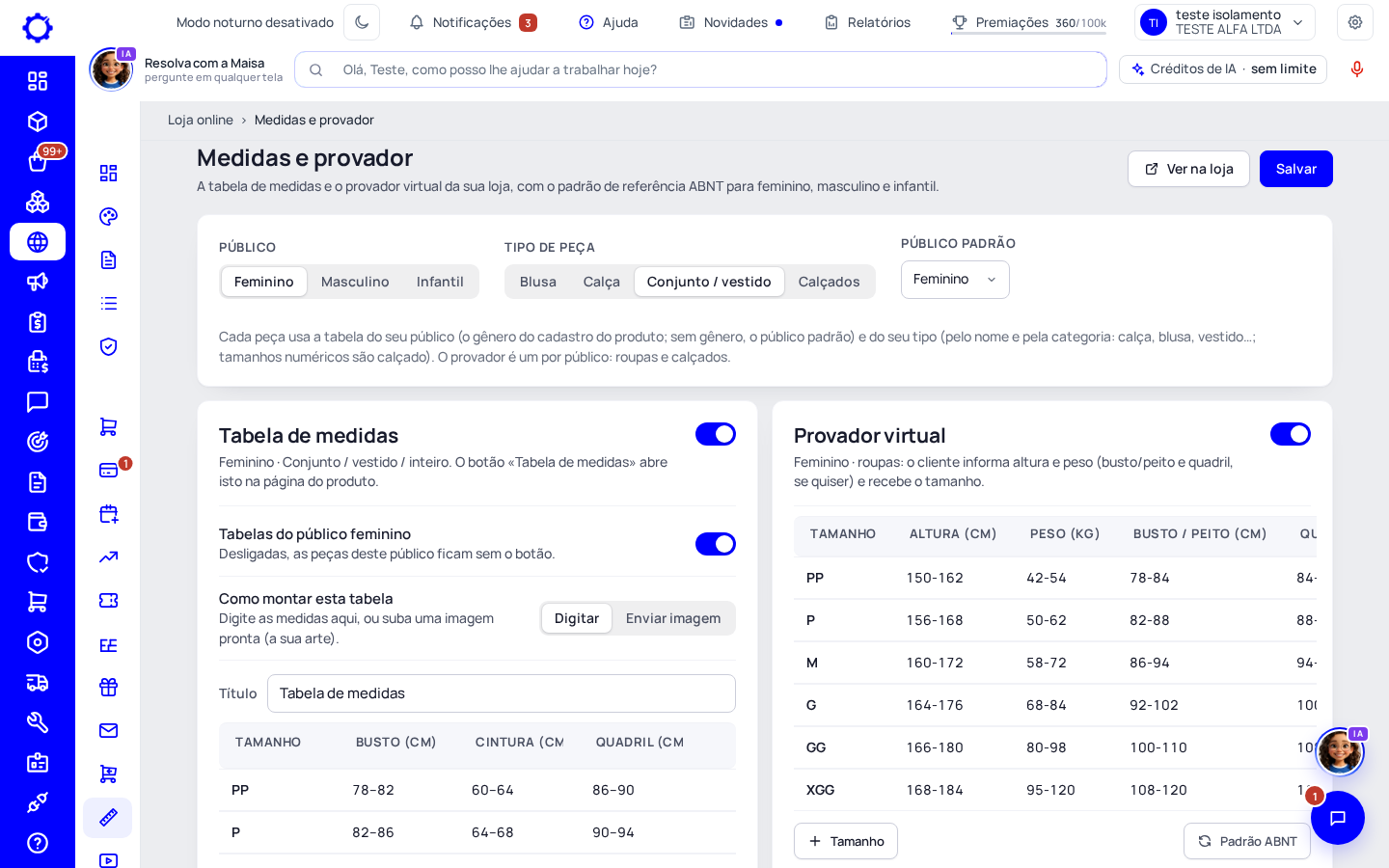
Task: Add a size with the Tamanho button
Action: 846,841
